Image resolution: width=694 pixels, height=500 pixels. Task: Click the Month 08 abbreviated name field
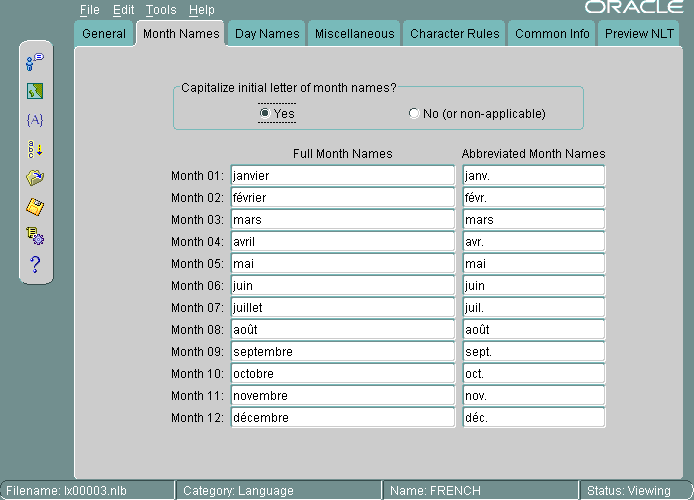click(533, 330)
